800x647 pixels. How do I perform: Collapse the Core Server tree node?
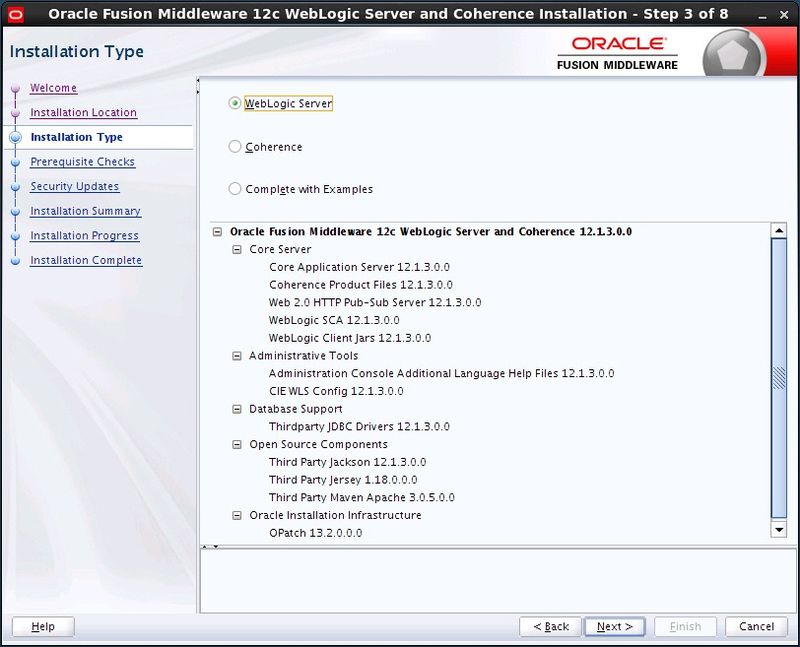coord(237,250)
